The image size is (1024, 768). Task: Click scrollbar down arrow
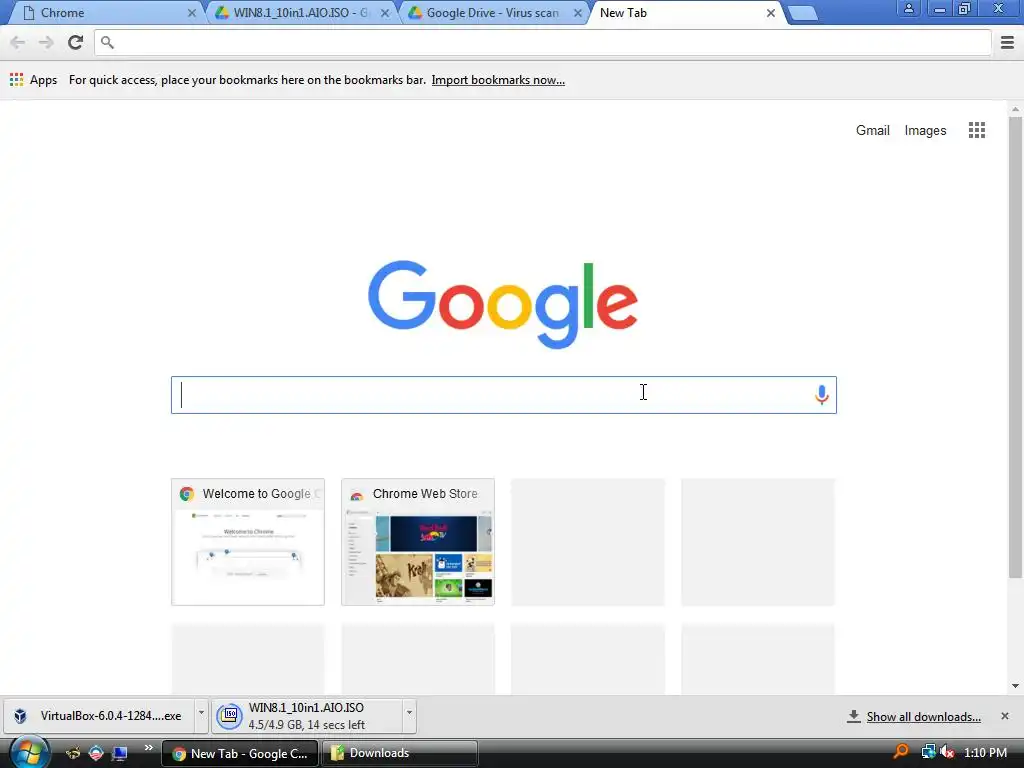[x=1015, y=686]
